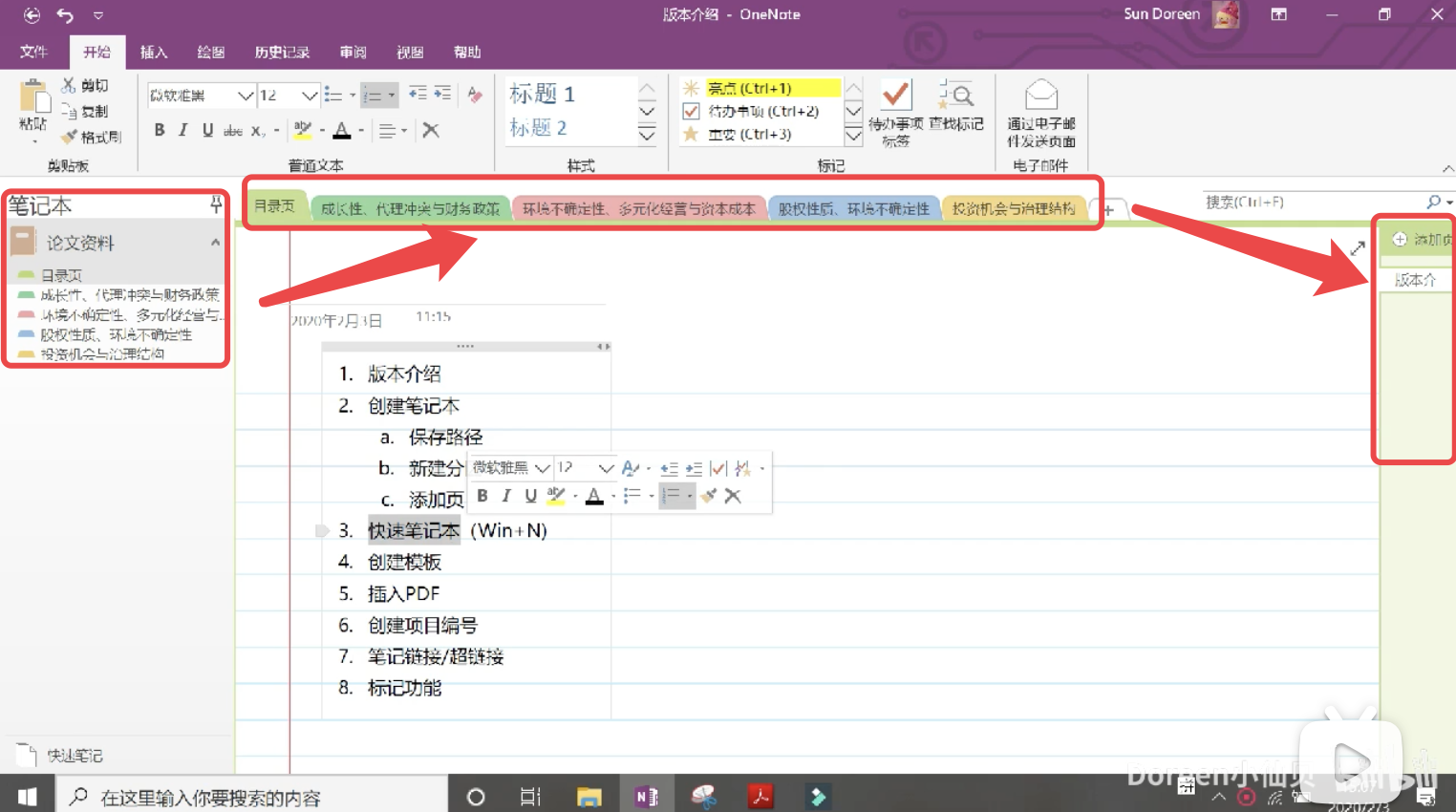Click the Styles icon in floating mini toolbar
This screenshot has height=812, width=1456.
point(630,468)
